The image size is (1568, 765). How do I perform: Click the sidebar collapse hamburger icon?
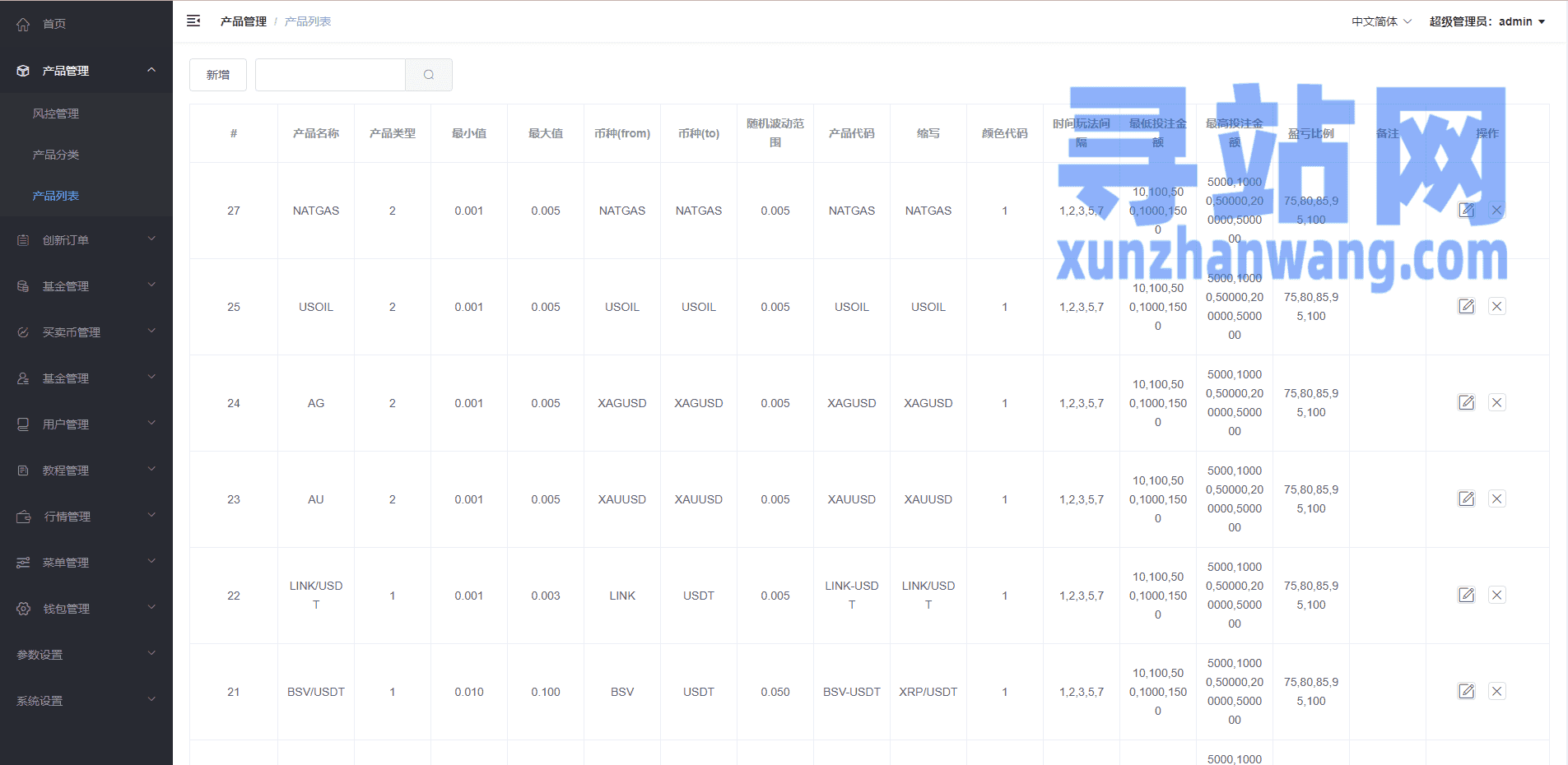(193, 21)
